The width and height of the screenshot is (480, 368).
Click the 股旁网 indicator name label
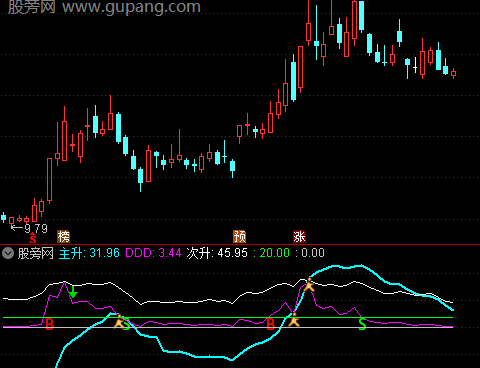coord(36,253)
